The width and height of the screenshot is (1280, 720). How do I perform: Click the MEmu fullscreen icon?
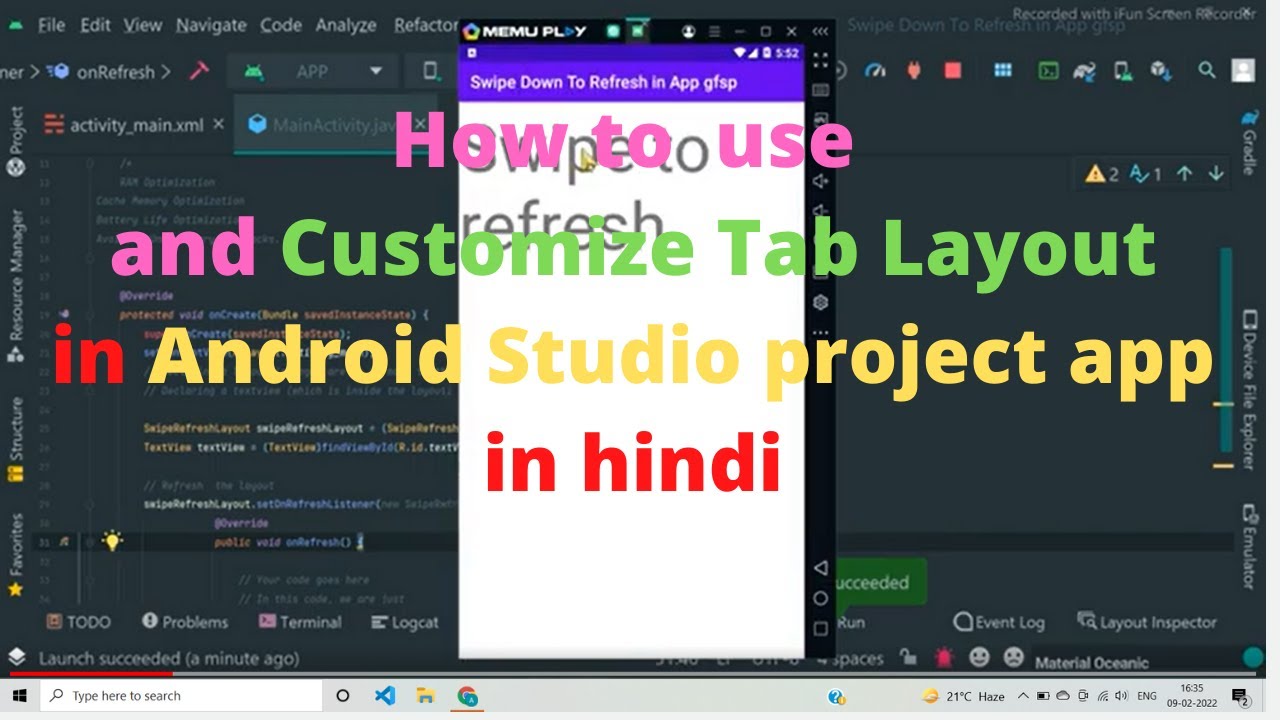[821, 59]
